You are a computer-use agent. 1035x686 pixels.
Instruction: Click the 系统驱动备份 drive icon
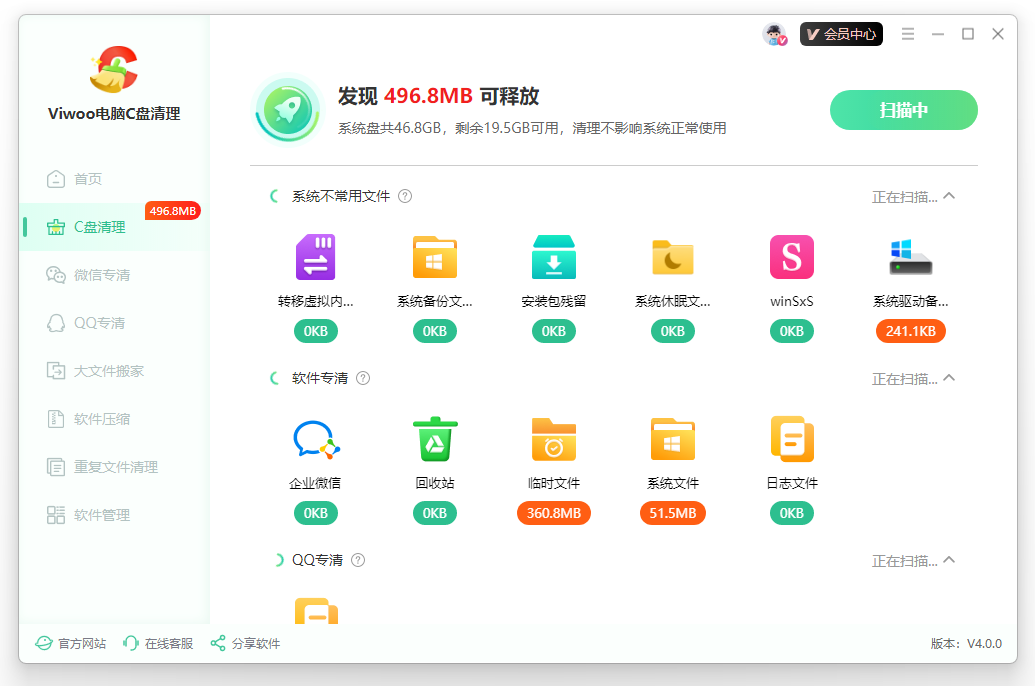tap(911, 257)
